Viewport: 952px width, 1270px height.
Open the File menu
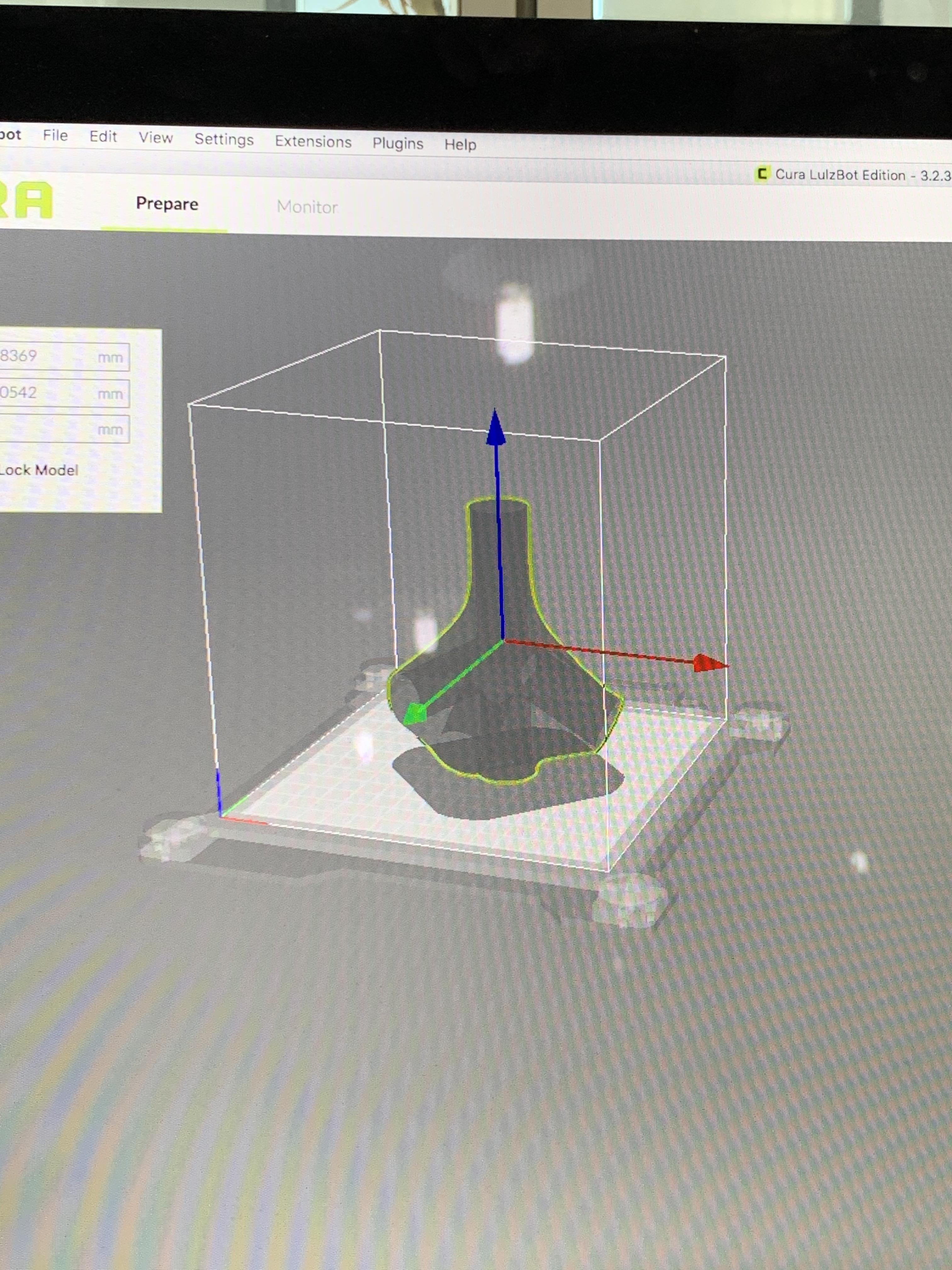pos(55,135)
